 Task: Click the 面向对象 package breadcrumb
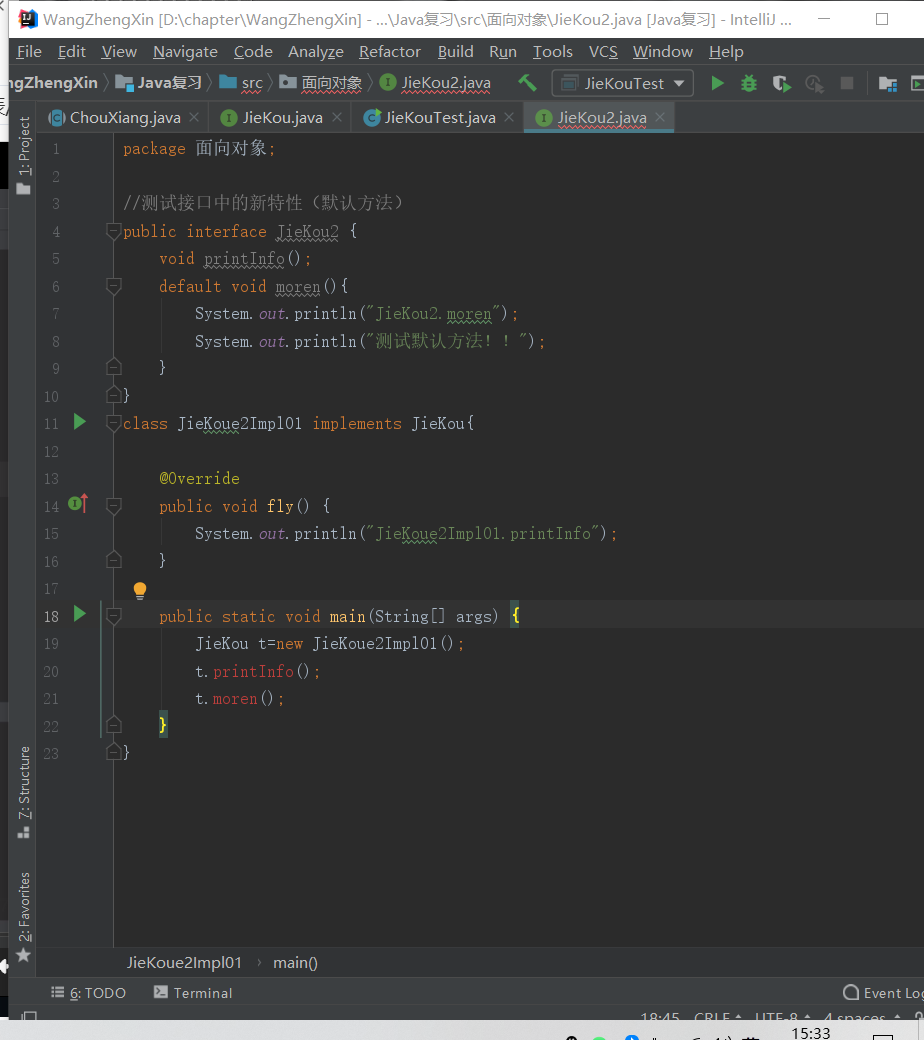click(x=322, y=83)
